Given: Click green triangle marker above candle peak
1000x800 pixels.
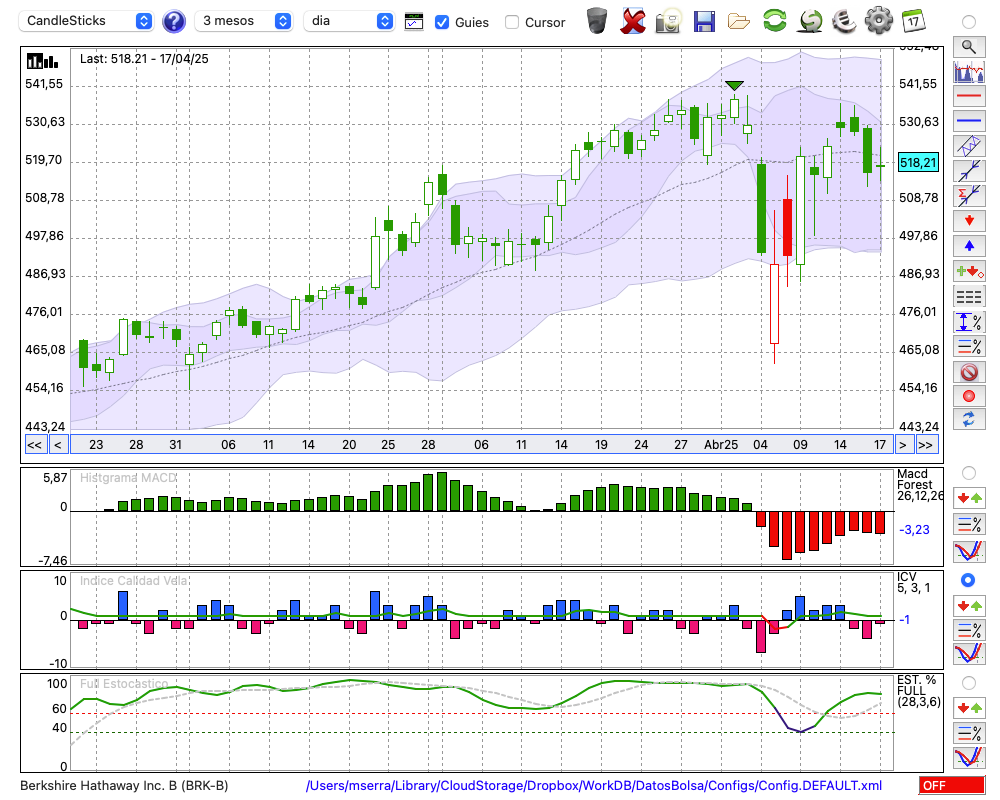Looking at the screenshot, I should [x=735, y=85].
